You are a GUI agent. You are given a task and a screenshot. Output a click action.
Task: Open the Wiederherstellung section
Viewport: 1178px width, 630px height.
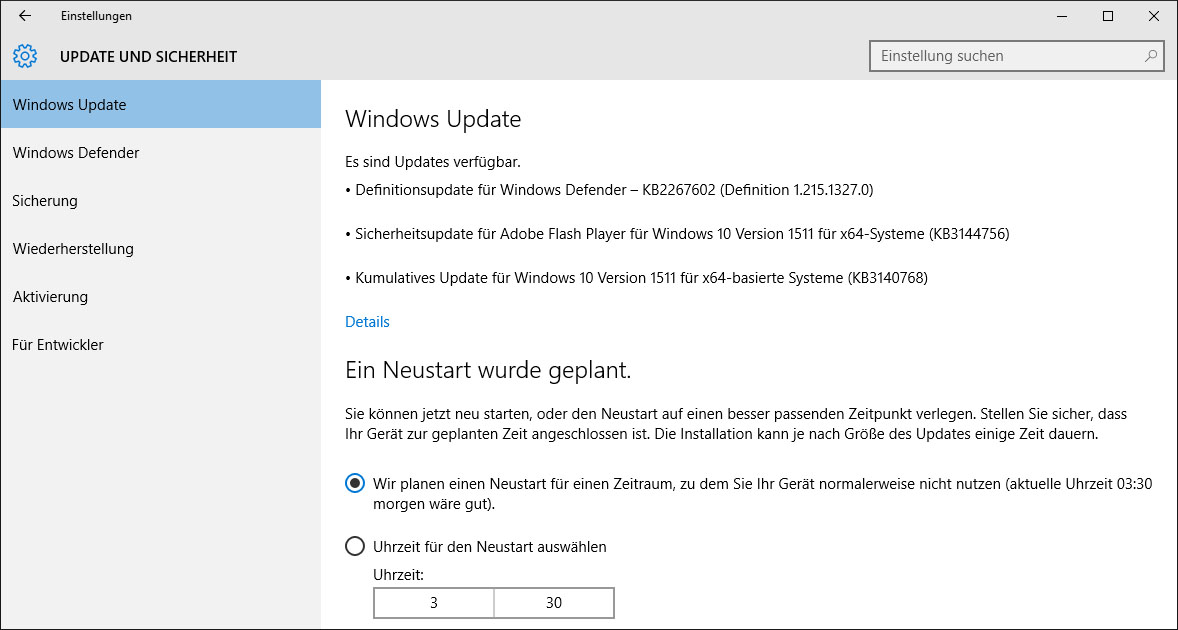73,248
